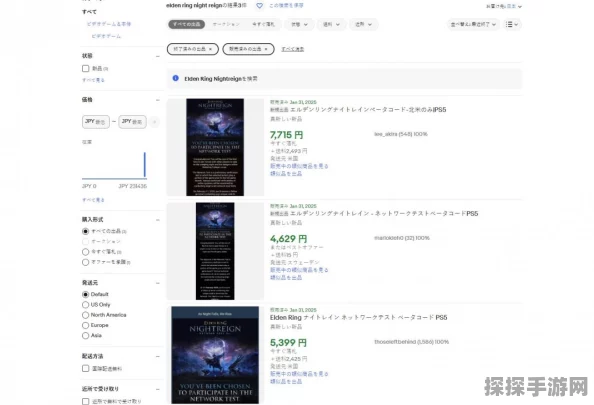Remove the 販売済みの出品 filter chip
This screenshot has height=405, width=594.
[266, 49]
